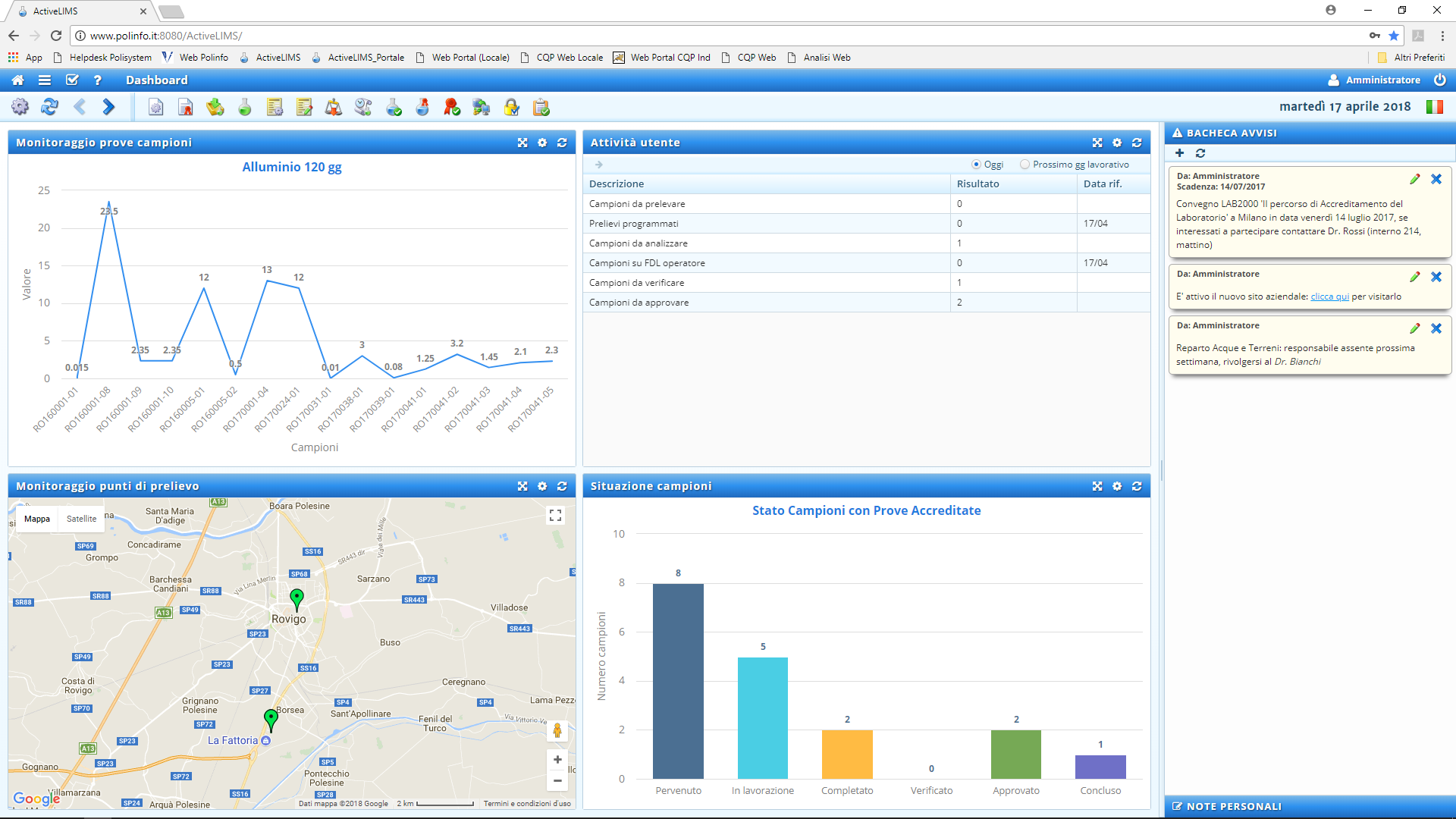Refresh Monitoraggio punti di prelievo panel

pyautogui.click(x=562, y=486)
